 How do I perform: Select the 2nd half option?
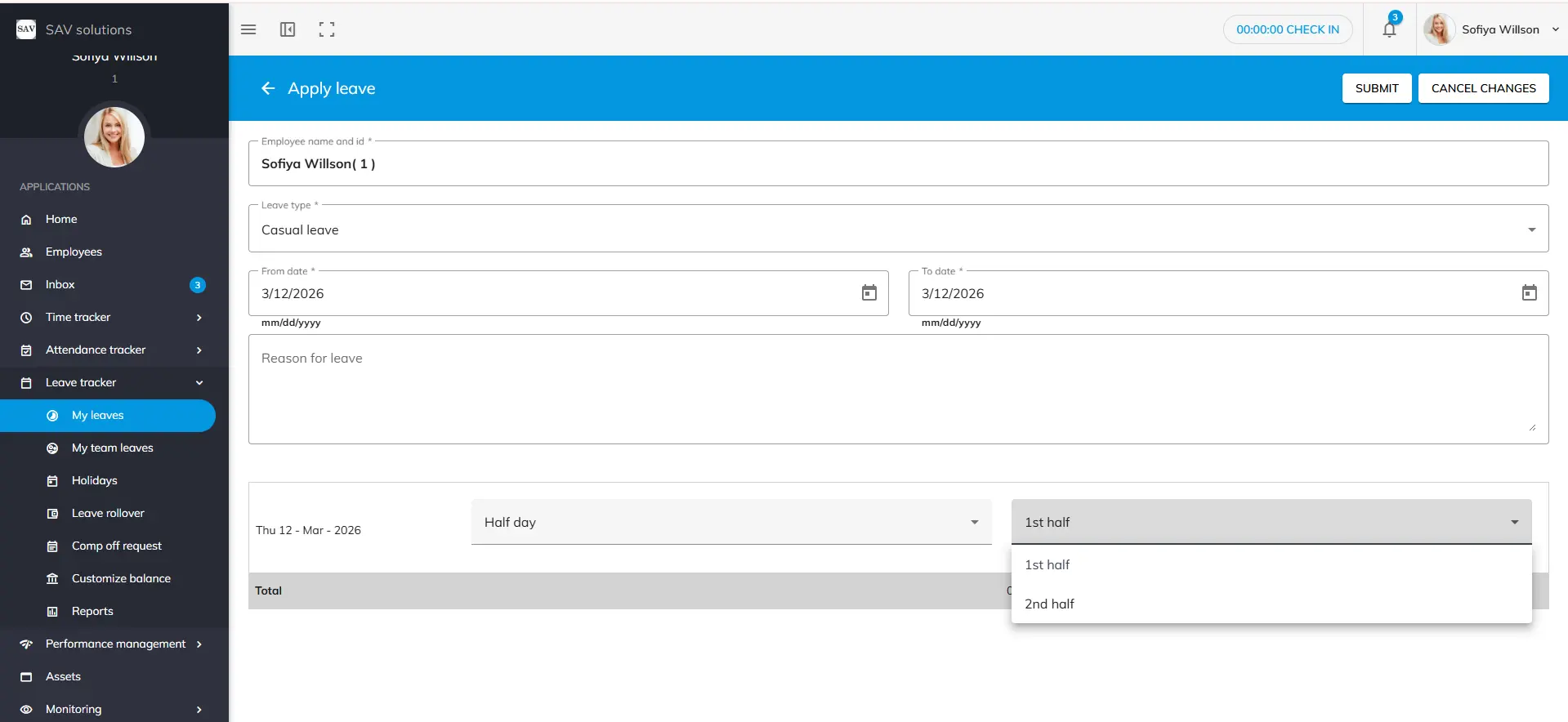coord(1049,604)
